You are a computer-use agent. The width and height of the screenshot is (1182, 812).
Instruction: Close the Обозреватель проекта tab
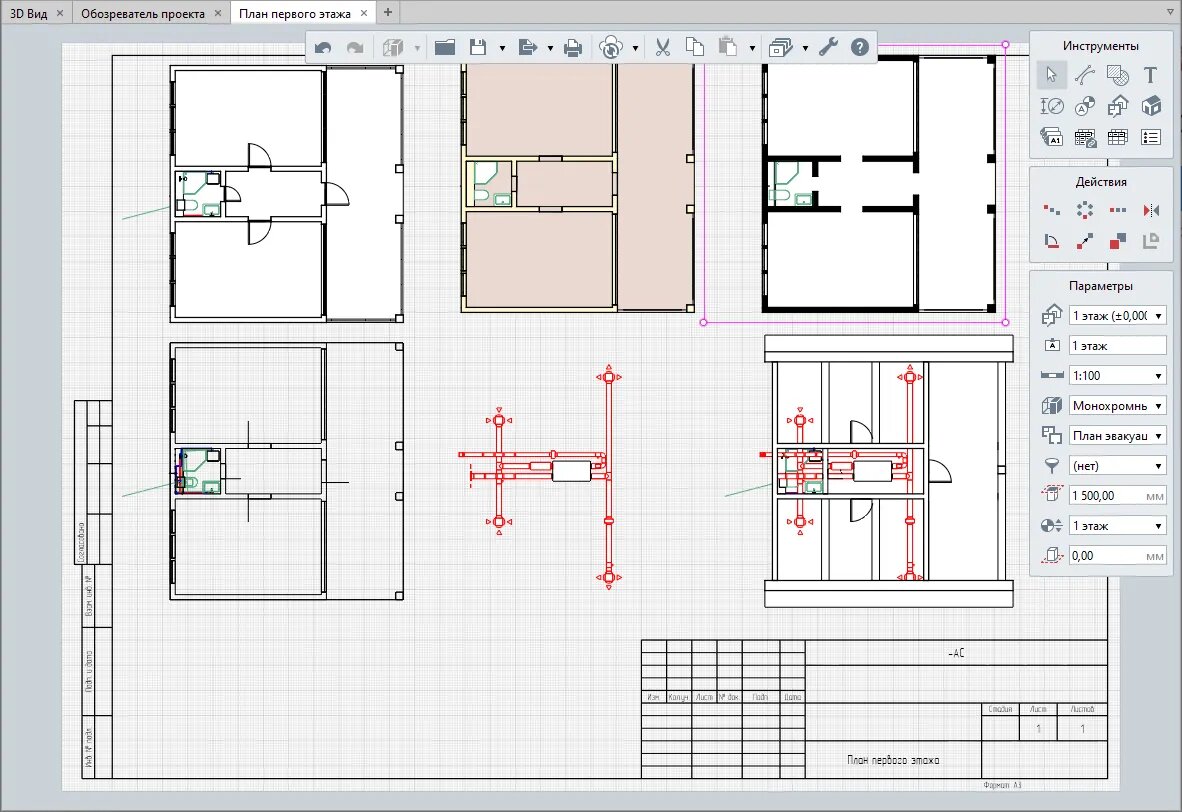218,14
